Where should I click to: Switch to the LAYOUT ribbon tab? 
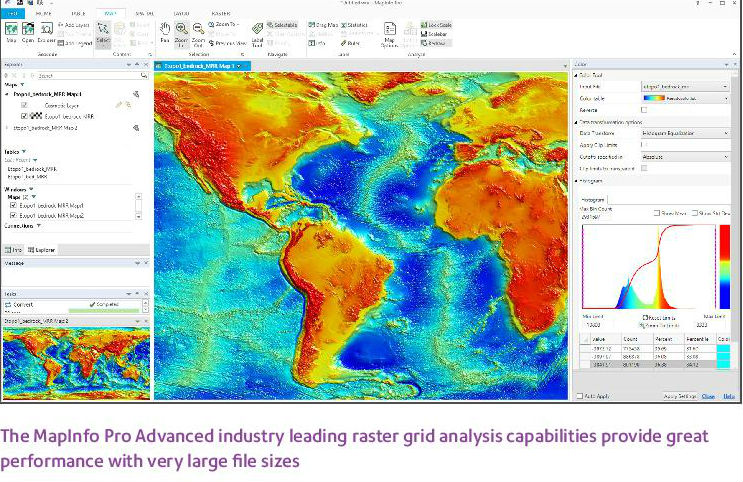181,14
